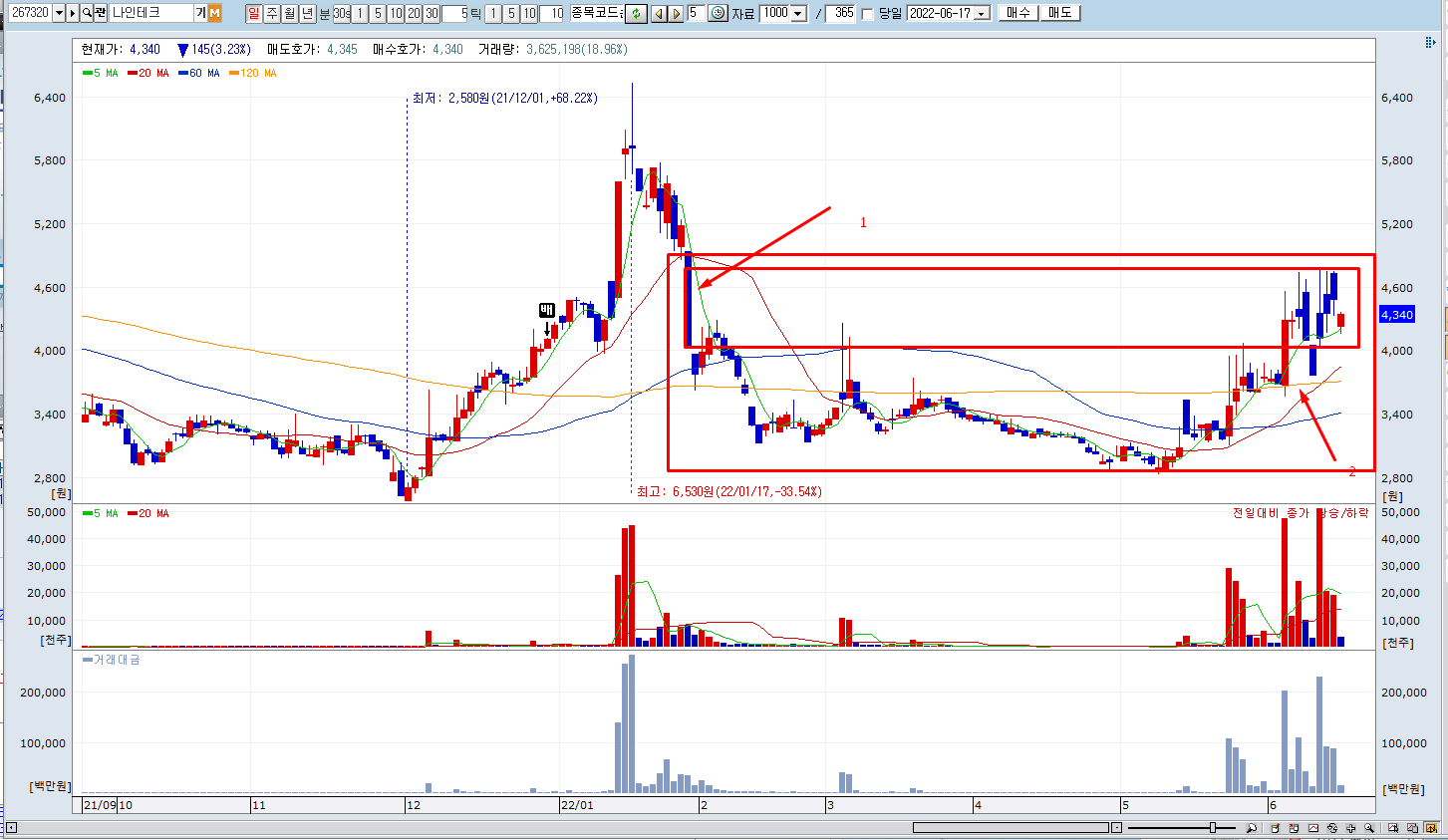
Task: Open the 자료 1000 data count dropdown
Action: pyautogui.click(x=798, y=13)
